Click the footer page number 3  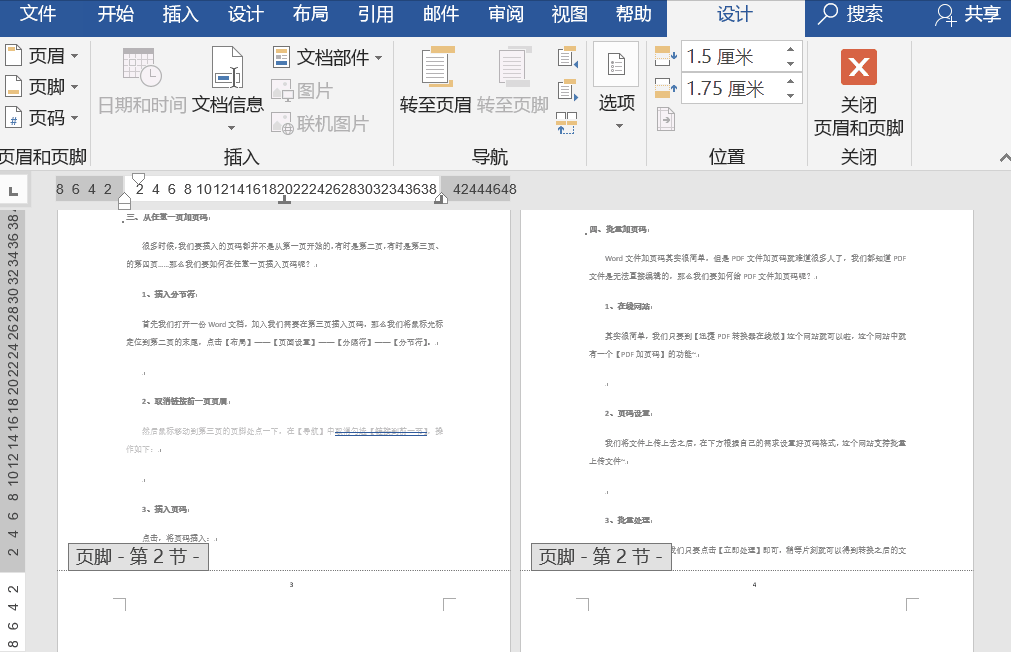291,585
